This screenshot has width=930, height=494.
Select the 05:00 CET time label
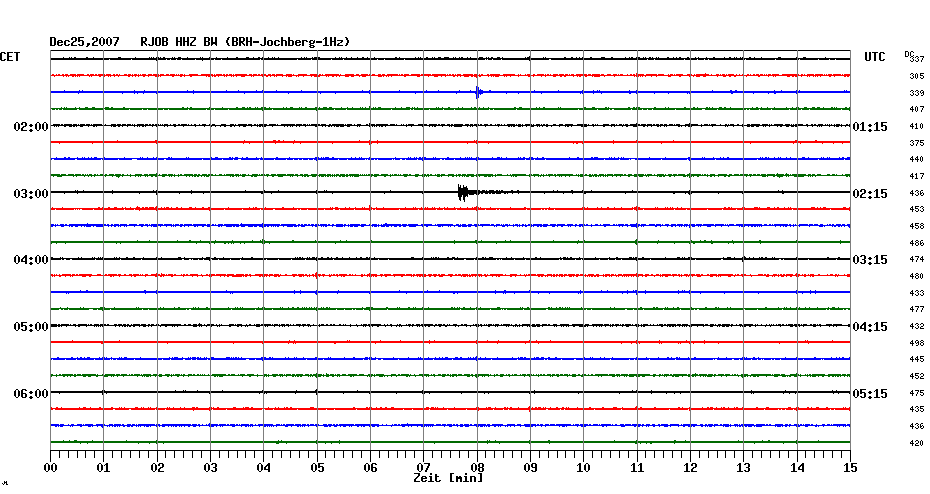(31, 327)
